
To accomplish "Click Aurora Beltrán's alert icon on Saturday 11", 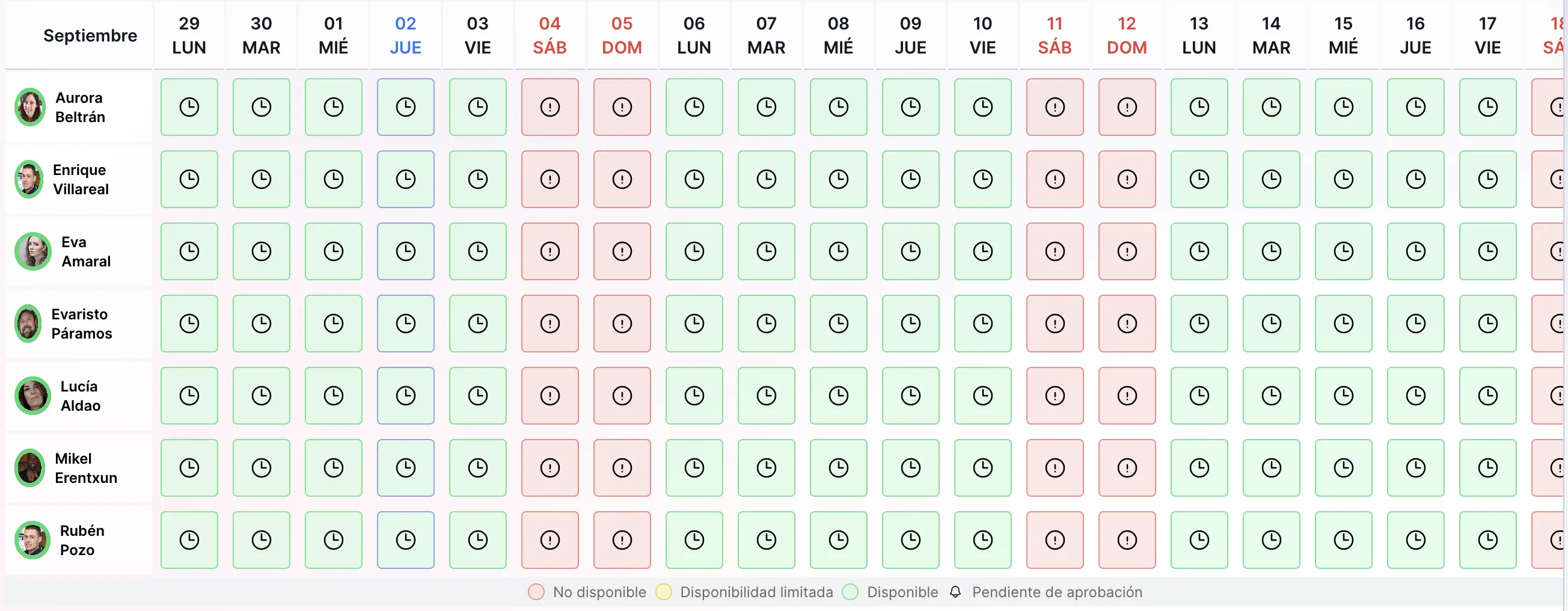I will pos(1055,107).
